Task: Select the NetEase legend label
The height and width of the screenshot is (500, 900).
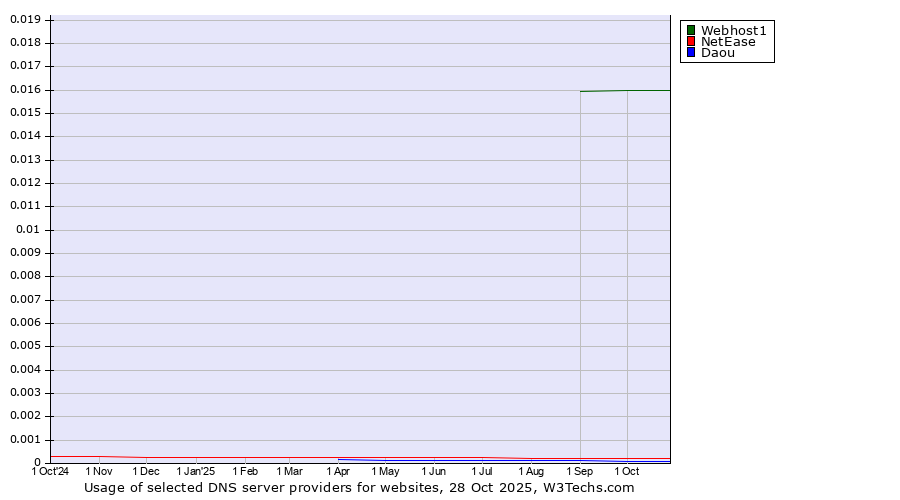Action: click(x=728, y=42)
